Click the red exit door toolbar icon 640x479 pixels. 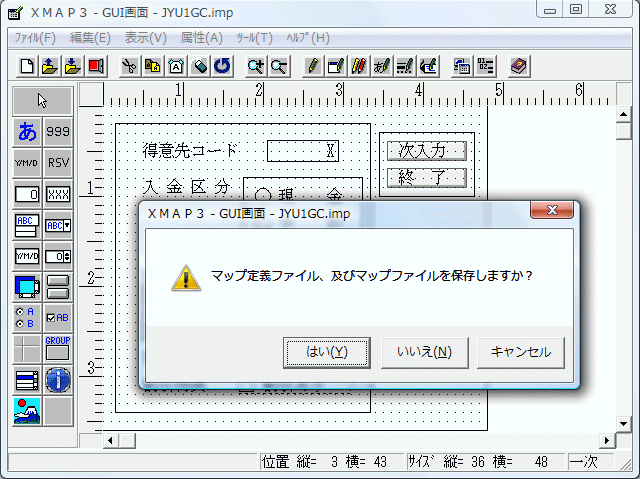96,66
